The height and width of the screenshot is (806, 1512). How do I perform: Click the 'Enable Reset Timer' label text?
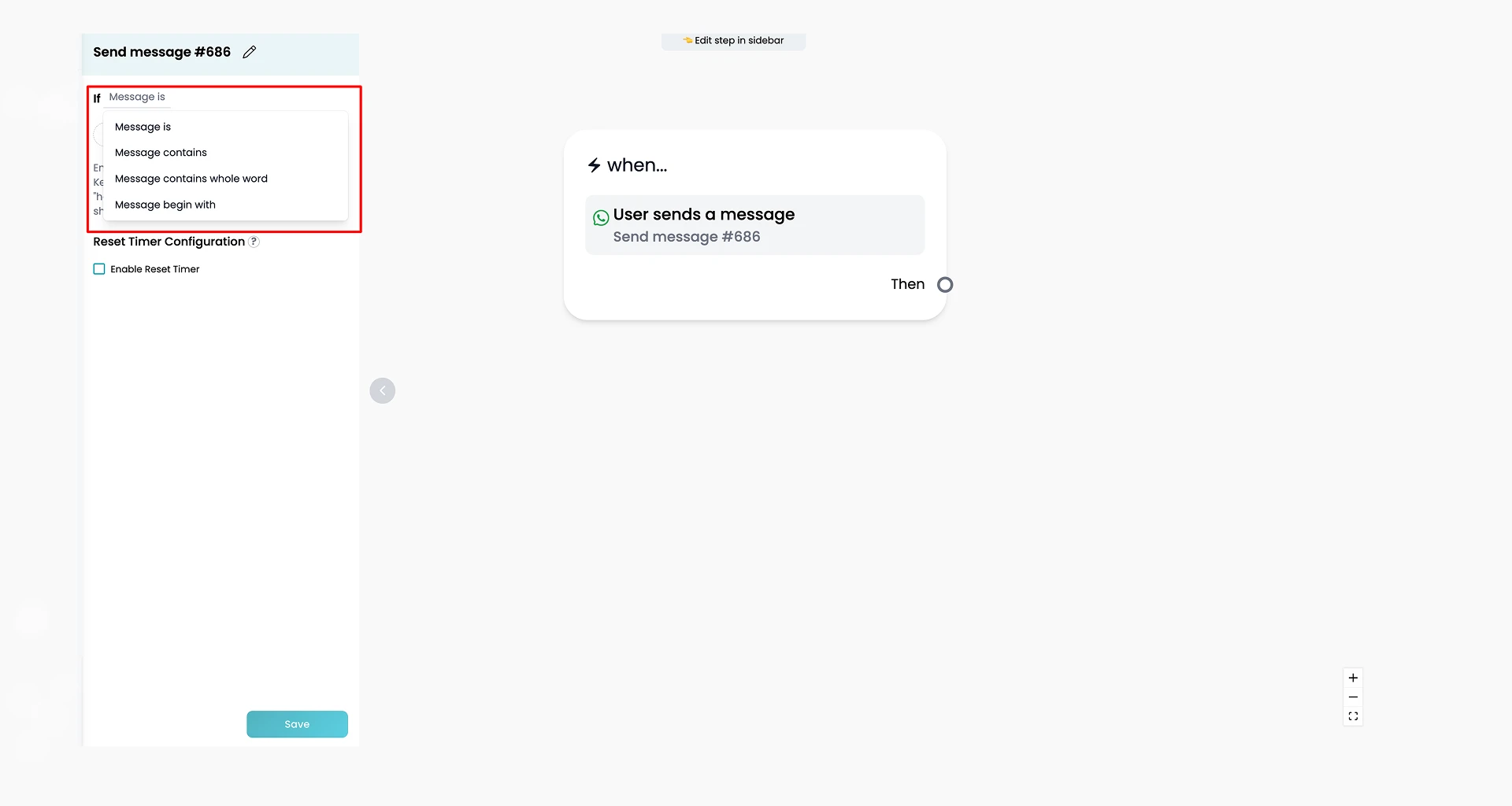pyautogui.click(x=154, y=269)
